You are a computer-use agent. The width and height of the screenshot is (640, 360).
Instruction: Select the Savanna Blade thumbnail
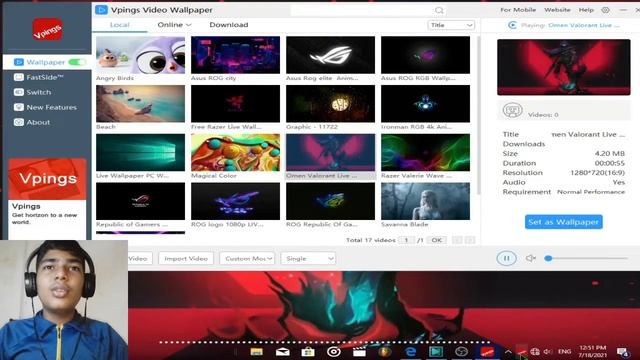(x=425, y=201)
